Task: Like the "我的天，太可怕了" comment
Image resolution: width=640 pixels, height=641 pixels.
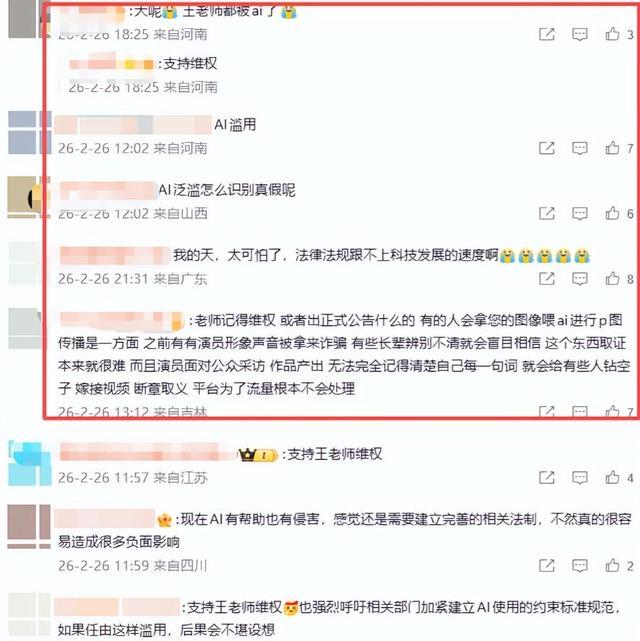Action: pyautogui.click(x=612, y=279)
